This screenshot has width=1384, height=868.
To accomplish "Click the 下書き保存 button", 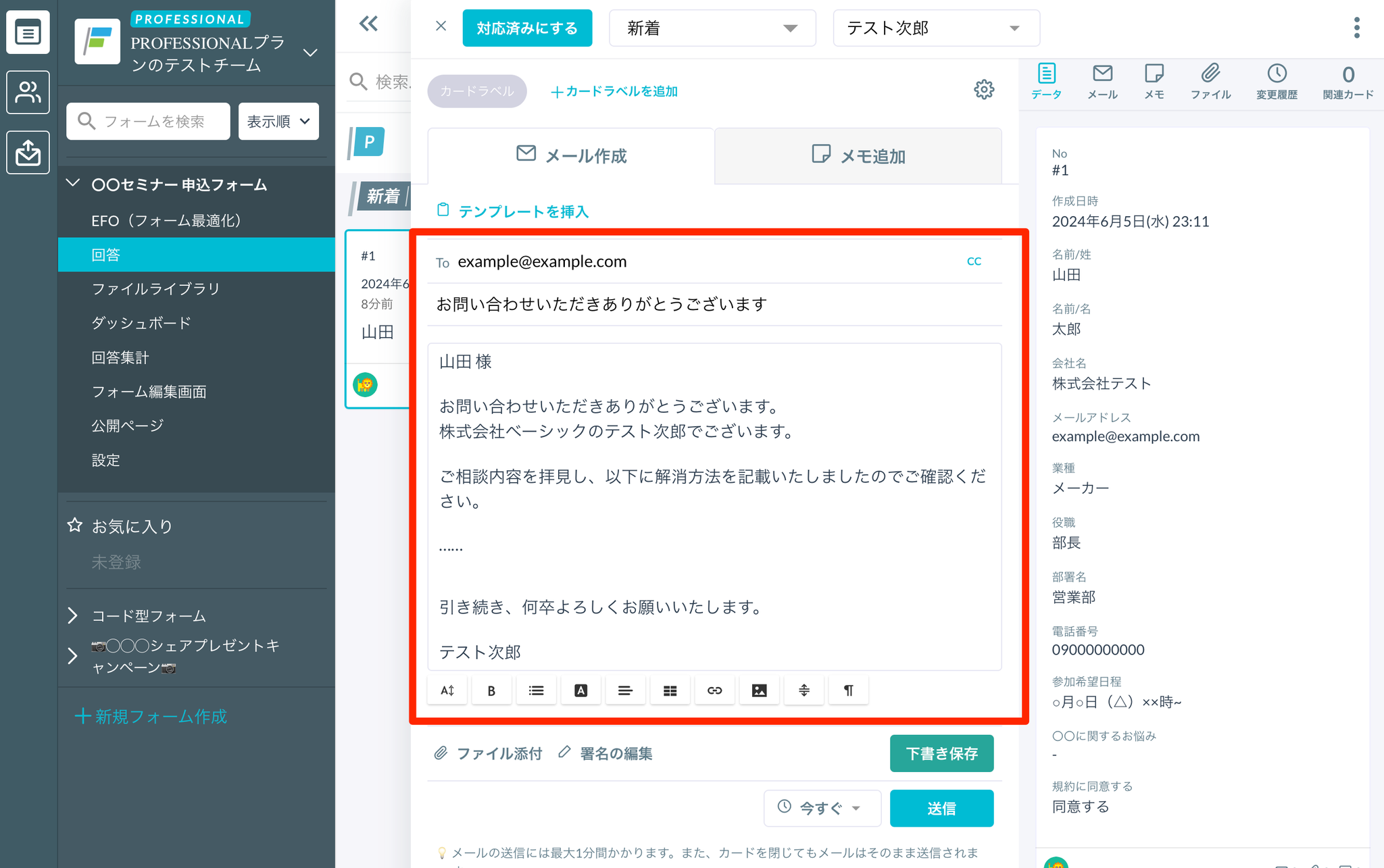I will coord(941,753).
